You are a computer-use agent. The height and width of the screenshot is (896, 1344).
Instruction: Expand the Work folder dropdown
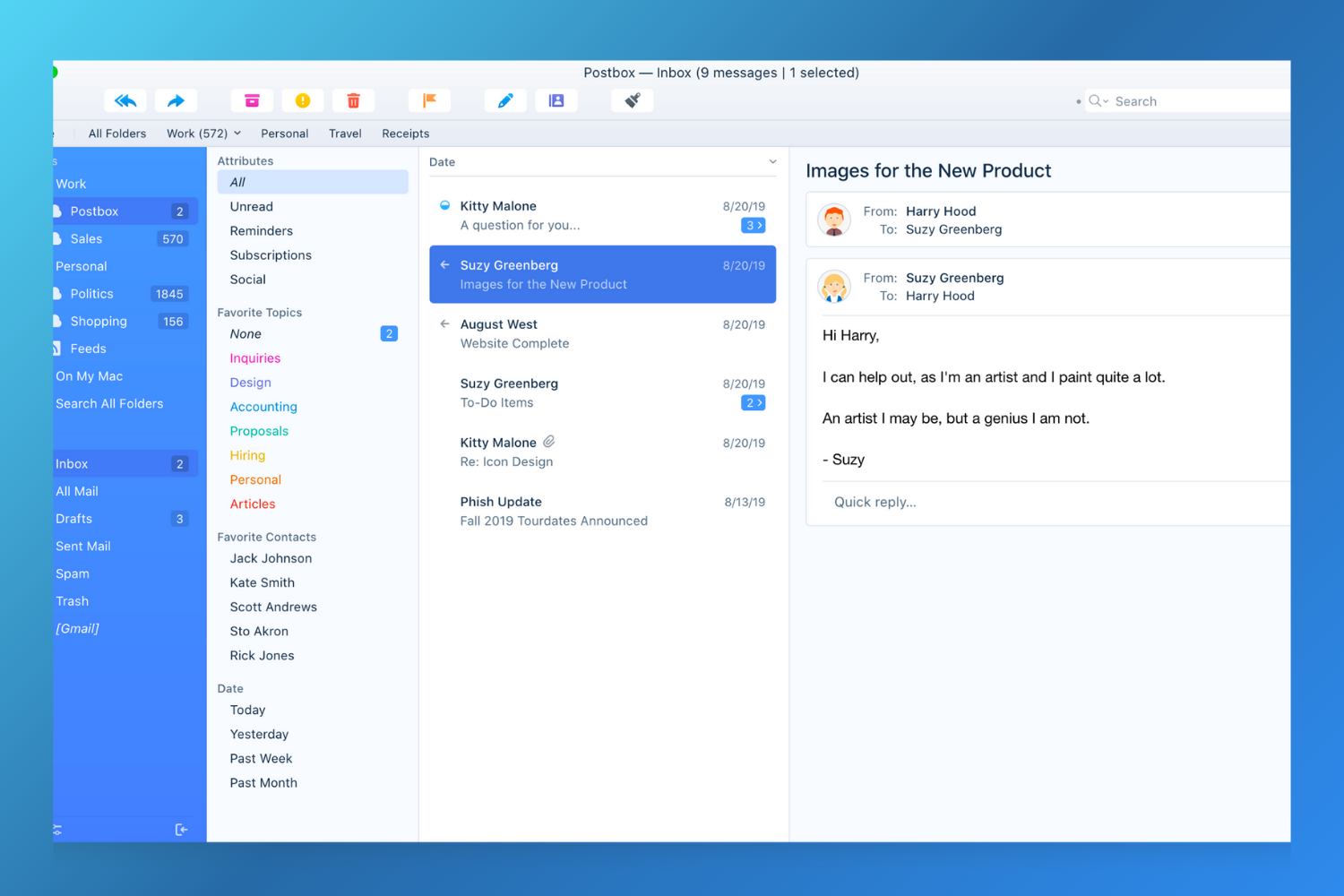[237, 133]
